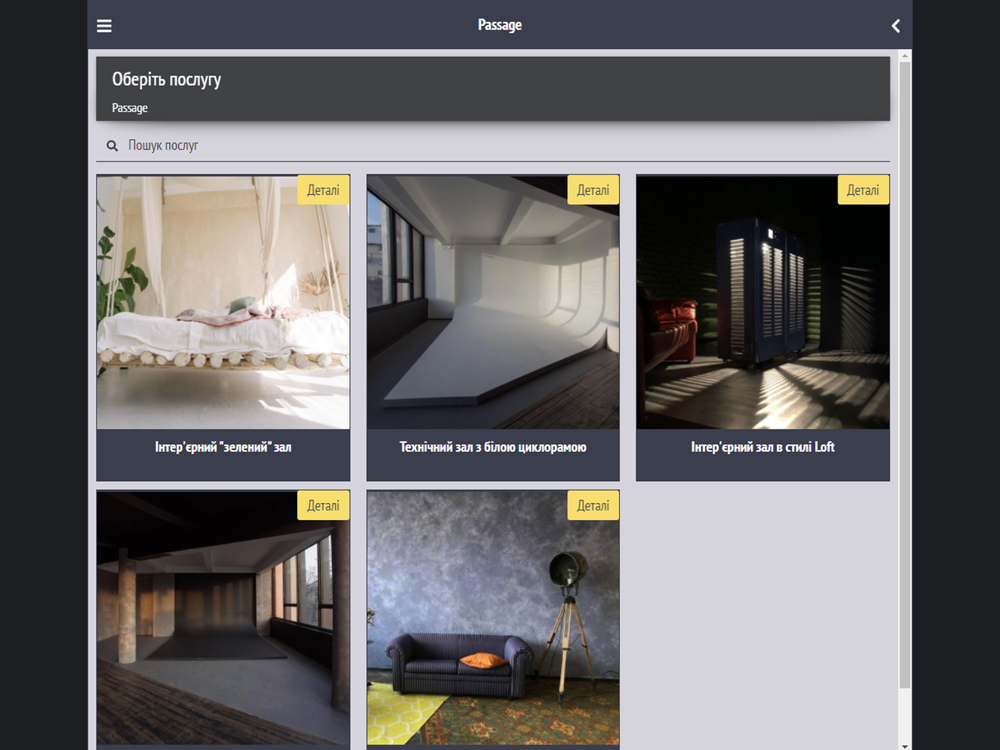Select the blue sofa and tripod lamp photo
This screenshot has width=1000, height=750.
click(x=493, y=617)
